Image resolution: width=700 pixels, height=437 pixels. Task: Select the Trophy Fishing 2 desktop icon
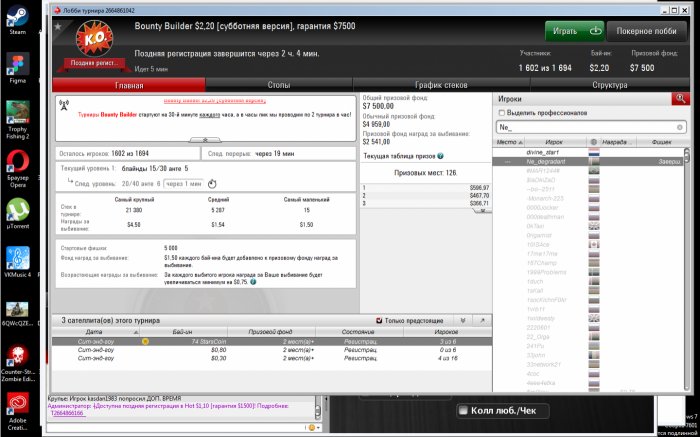17,120
